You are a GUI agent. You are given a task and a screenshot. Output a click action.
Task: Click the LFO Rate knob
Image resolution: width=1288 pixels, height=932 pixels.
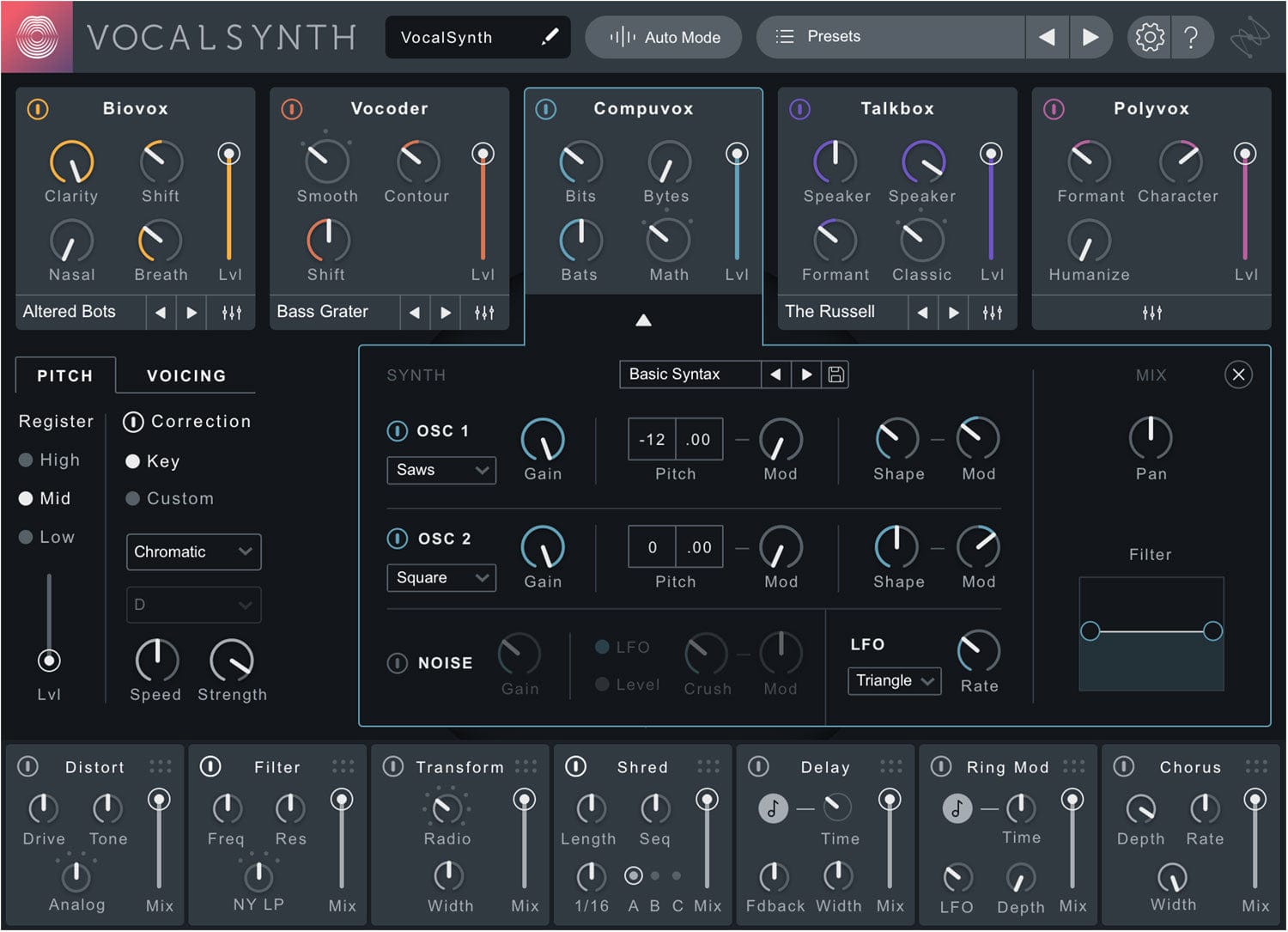(979, 651)
